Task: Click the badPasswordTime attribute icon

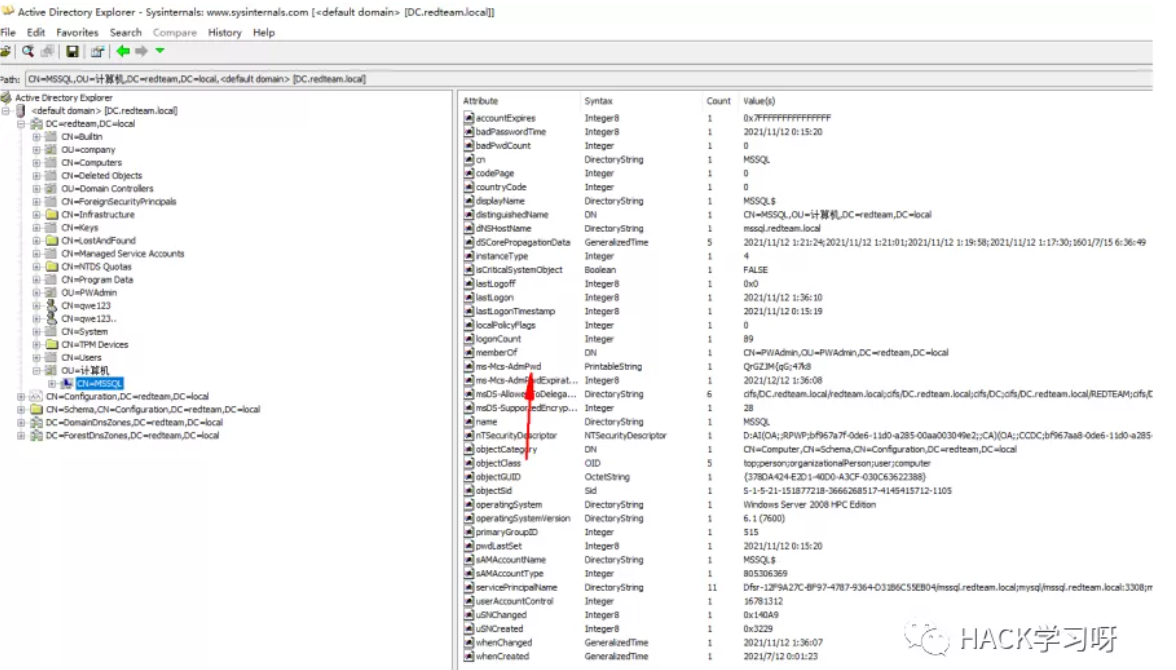Action: point(469,131)
